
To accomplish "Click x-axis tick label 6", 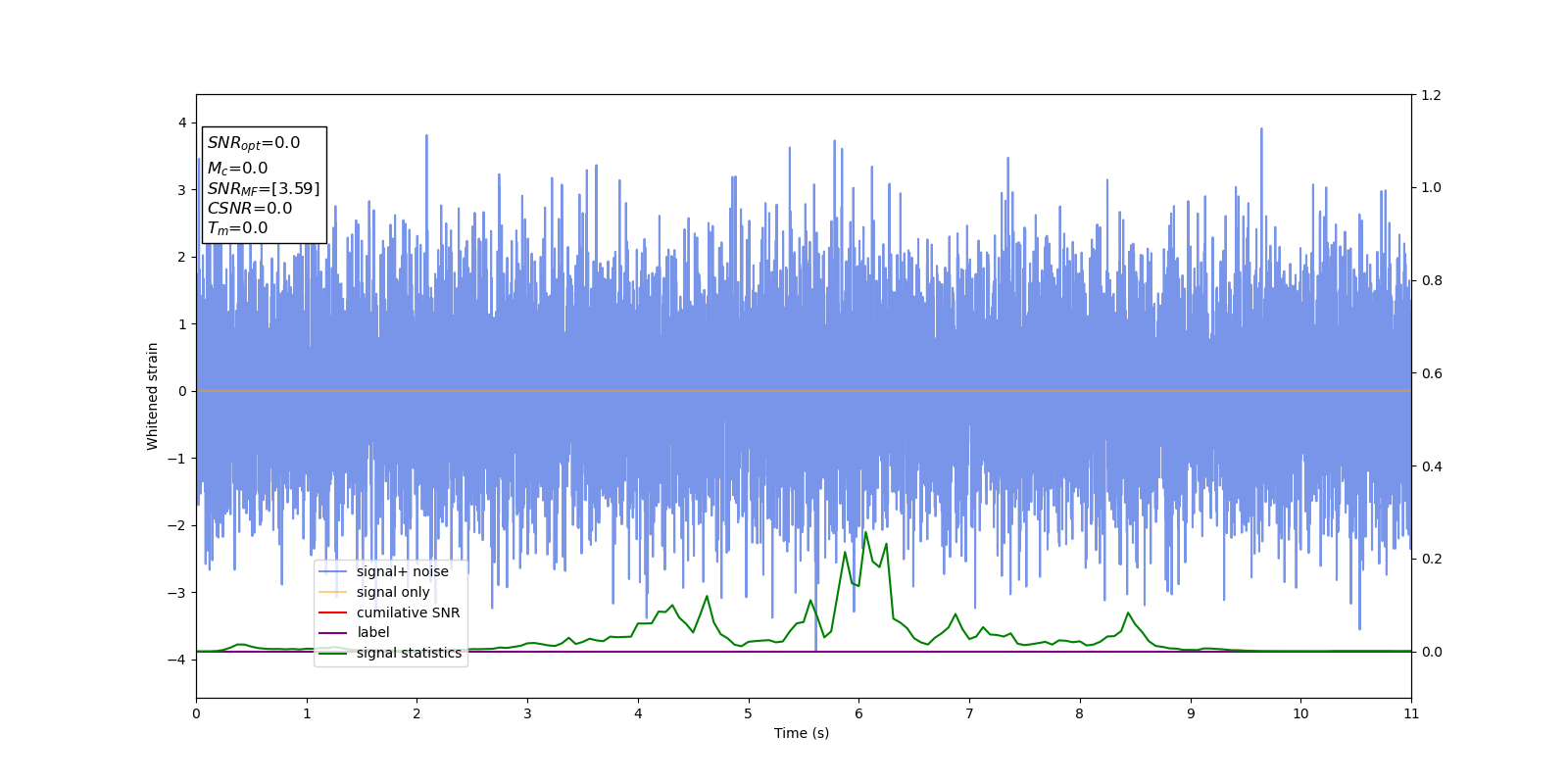I will pos(858,713).
